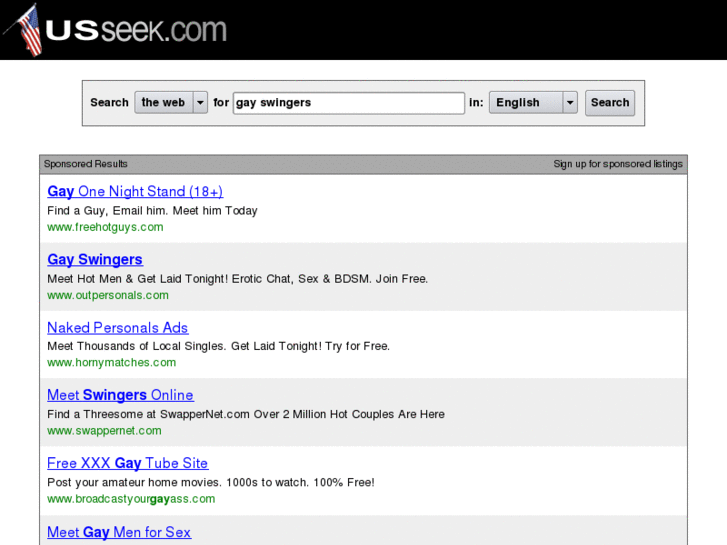727x545 pixels.
Task: Click the www.outpersonals.com URL text
Action: pyautogui.click(x=108, y=295)
